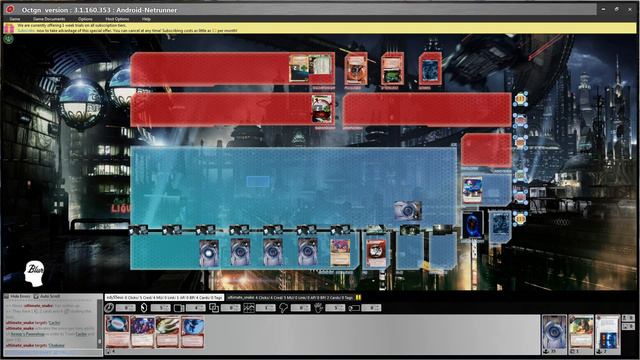Click the green token marker on the right edge
The image size is (640, 360).
point(520,176)
